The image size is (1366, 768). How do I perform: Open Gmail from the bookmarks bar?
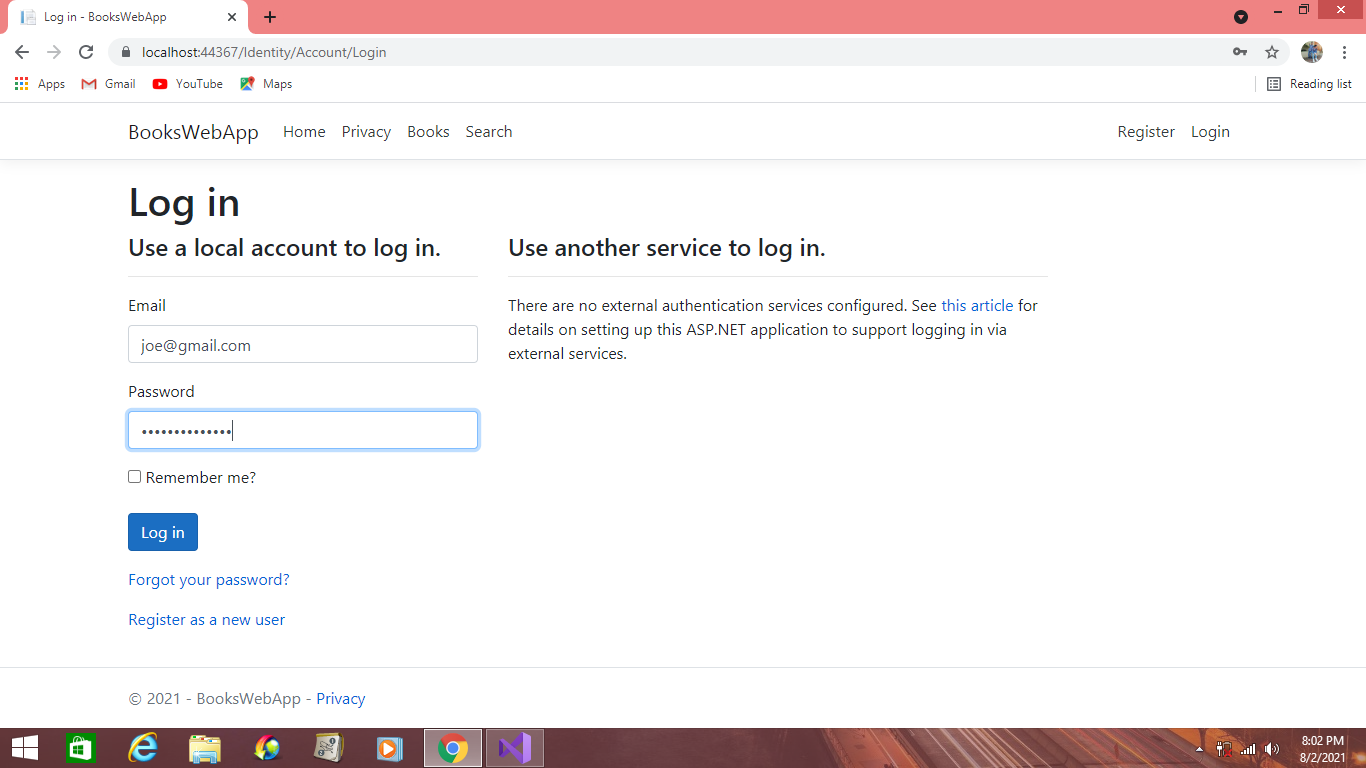107,84
